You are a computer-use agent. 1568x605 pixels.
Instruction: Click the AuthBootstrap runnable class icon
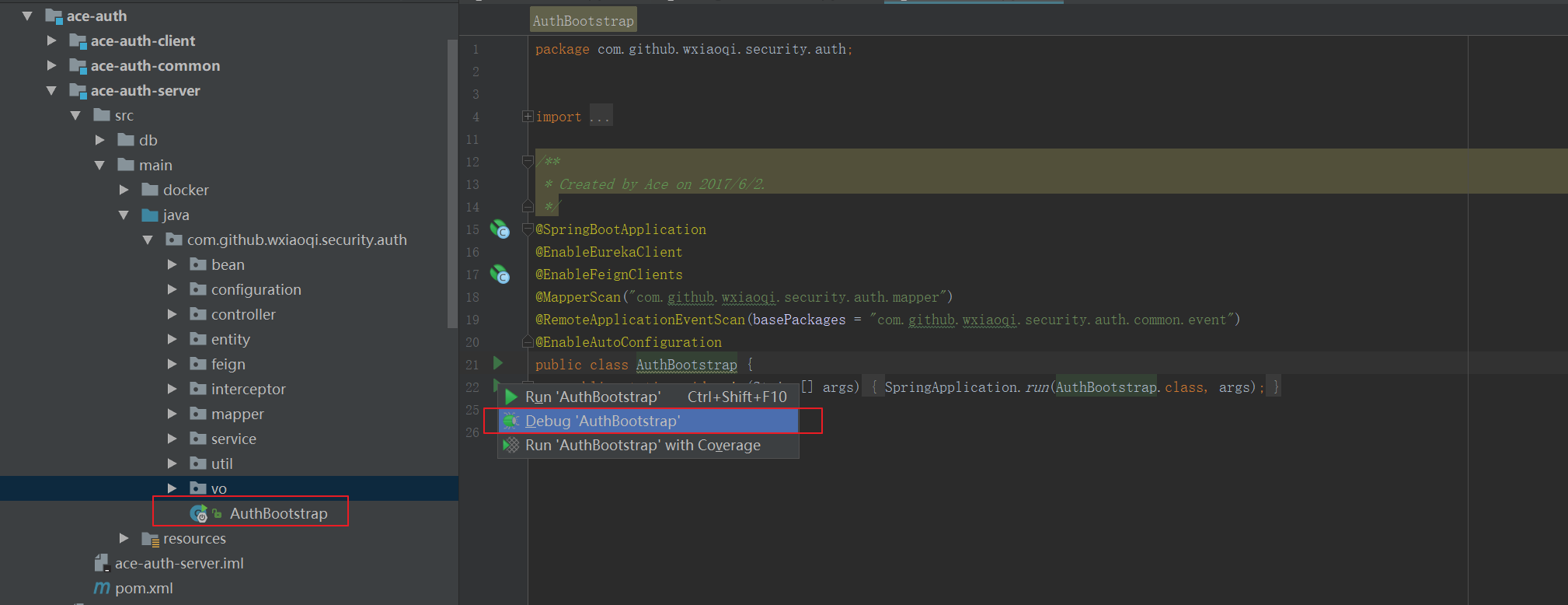coord(199,513)
